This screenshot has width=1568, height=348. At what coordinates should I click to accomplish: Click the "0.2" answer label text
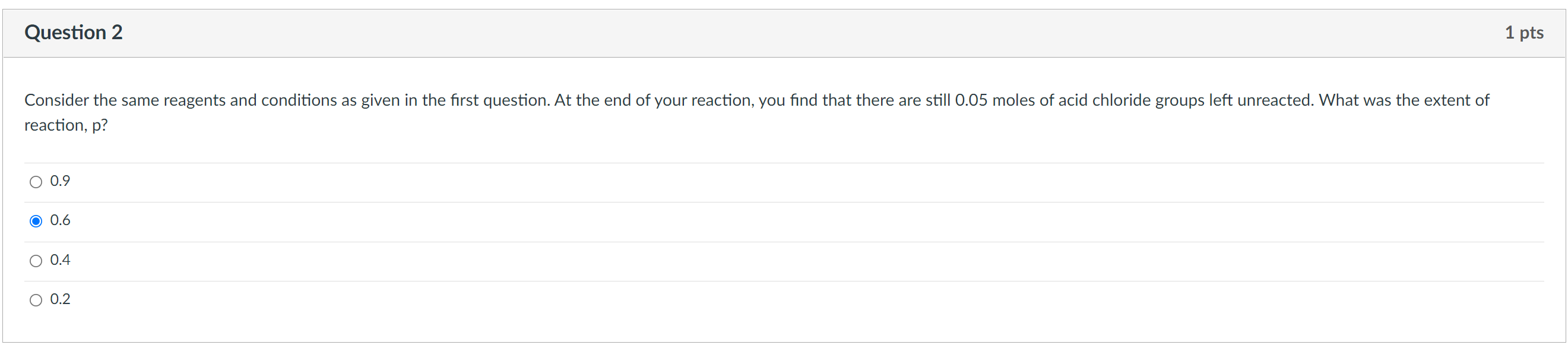[60, 299]
